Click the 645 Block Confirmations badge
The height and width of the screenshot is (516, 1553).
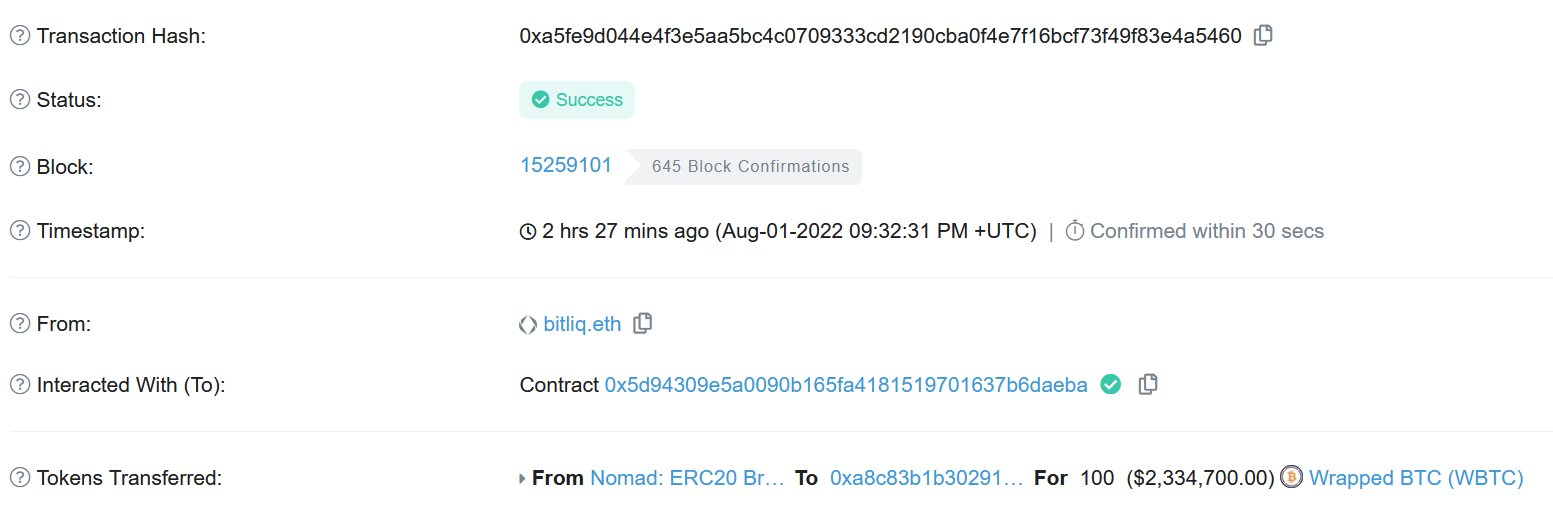point(750,167)
